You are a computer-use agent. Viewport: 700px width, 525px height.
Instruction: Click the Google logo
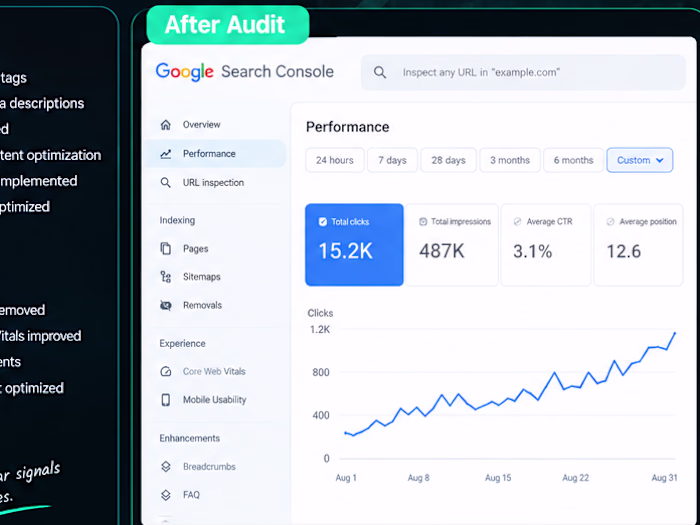tap(184, 72)
